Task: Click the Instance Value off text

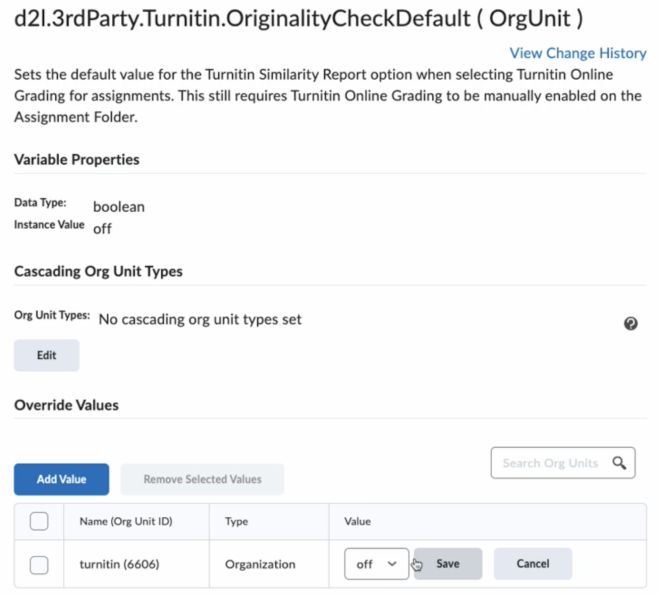Action: (102, 229)
